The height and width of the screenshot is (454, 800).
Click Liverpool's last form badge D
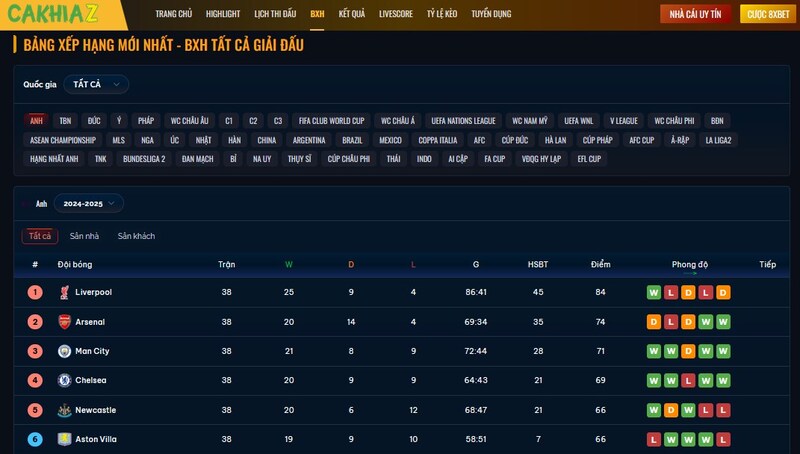723,292
